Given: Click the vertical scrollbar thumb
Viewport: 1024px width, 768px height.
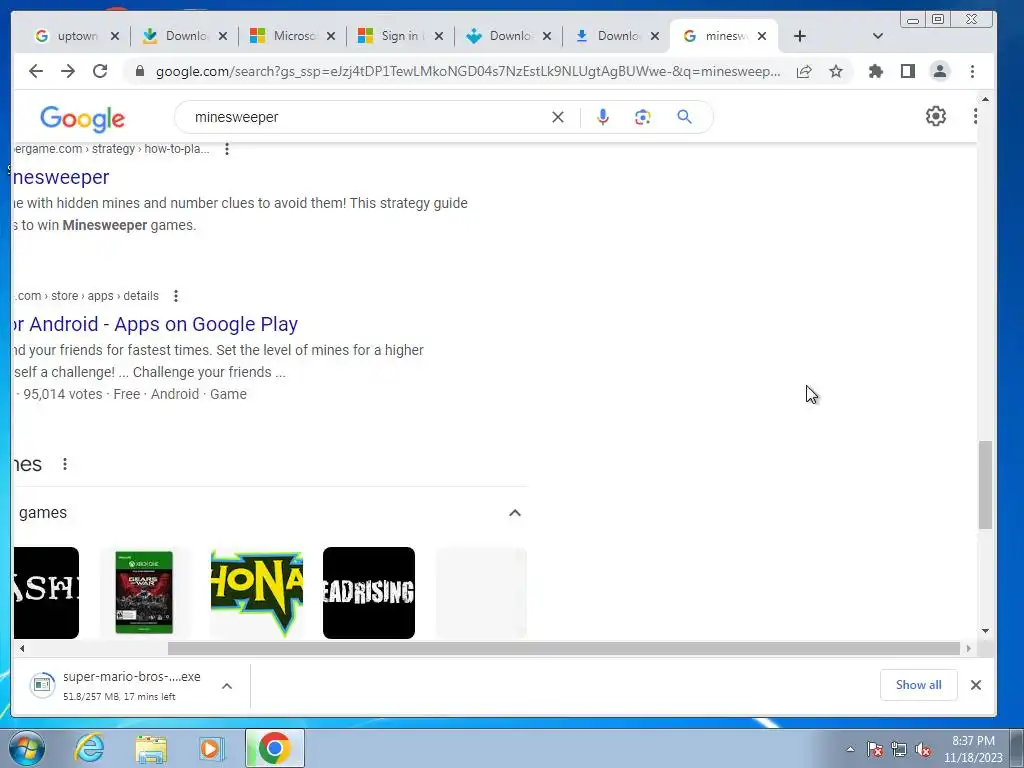Looking at the screenshot, I should (985, 485).
